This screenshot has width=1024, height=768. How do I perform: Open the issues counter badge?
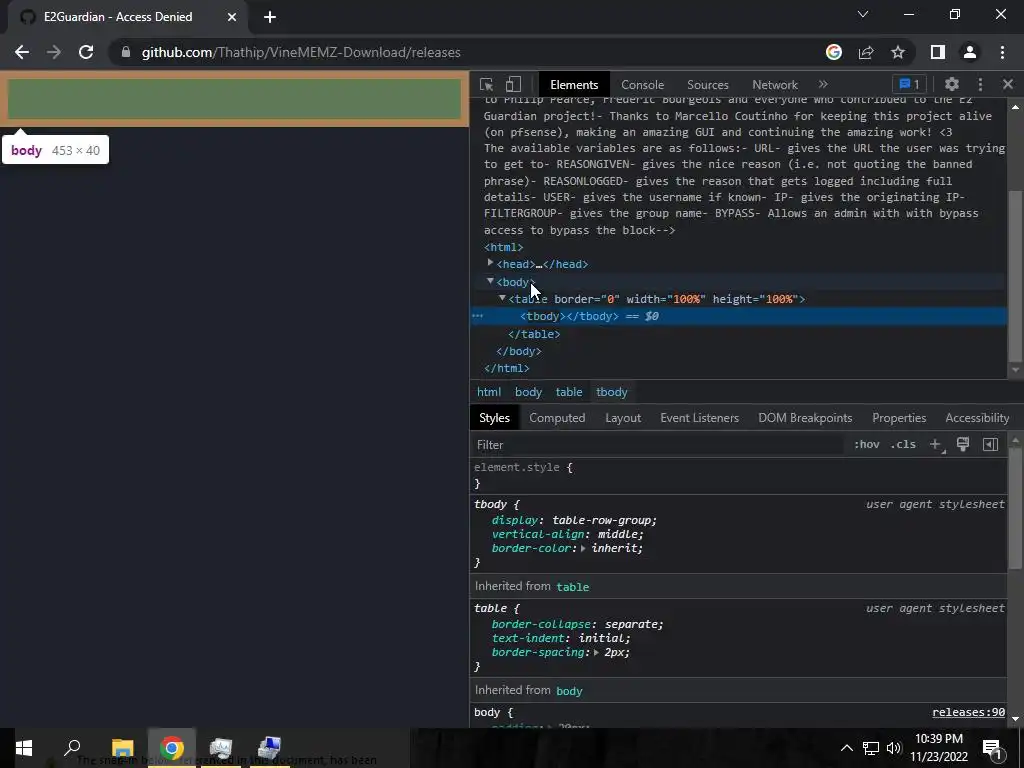910,84
